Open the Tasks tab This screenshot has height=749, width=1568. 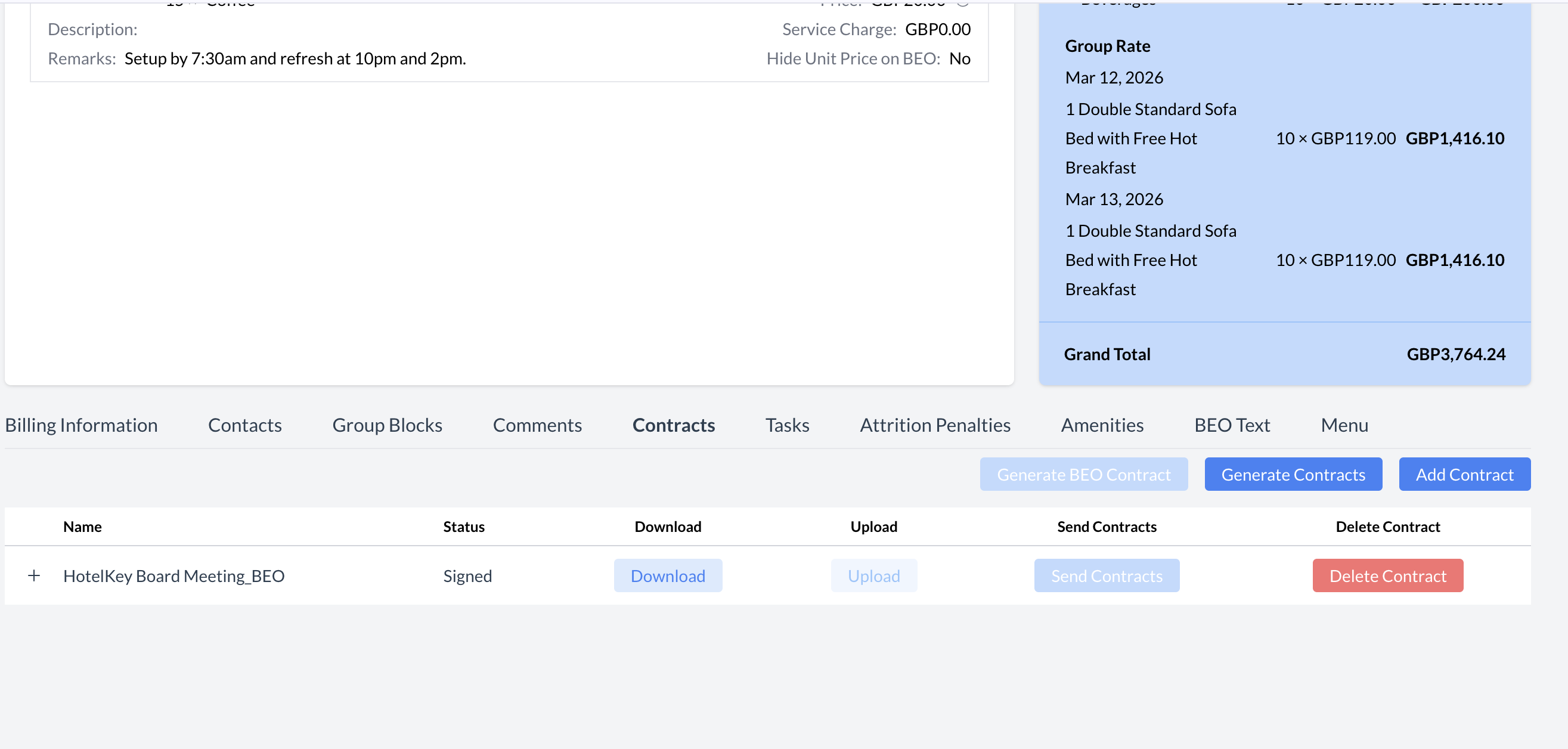[787, 425]
